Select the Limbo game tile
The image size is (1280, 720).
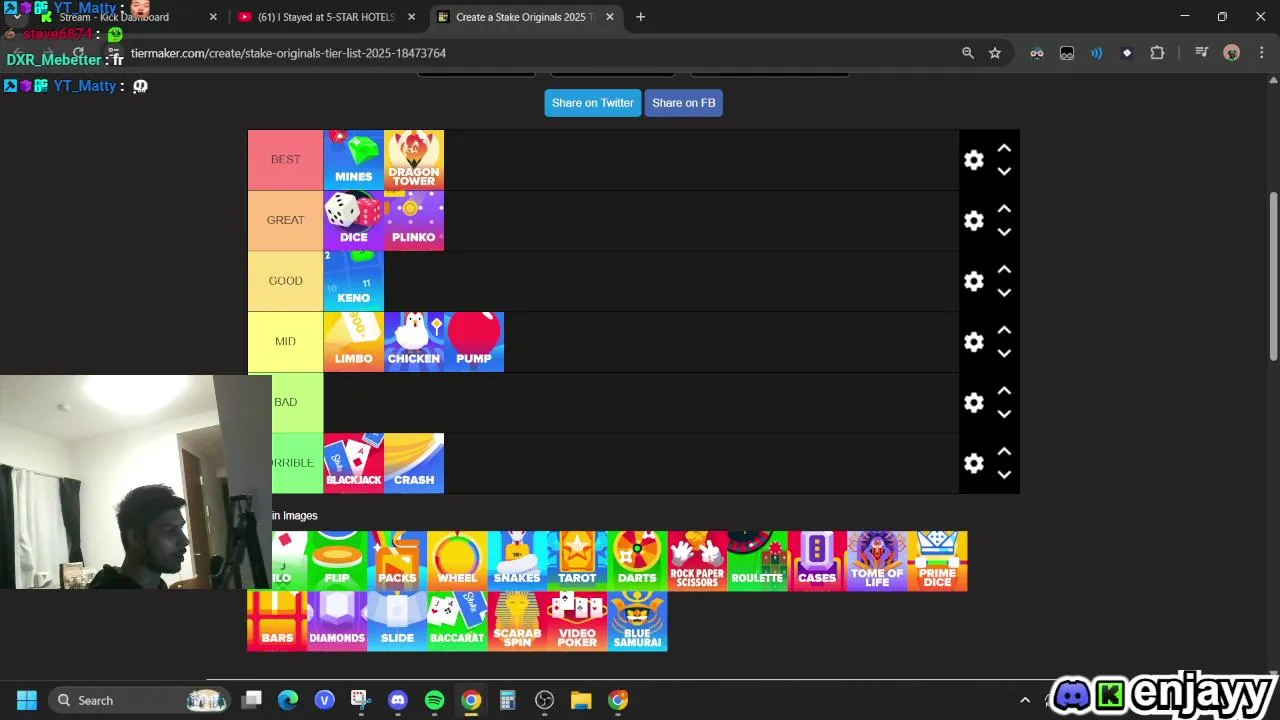pyautogui.click(x=354, y=342)
